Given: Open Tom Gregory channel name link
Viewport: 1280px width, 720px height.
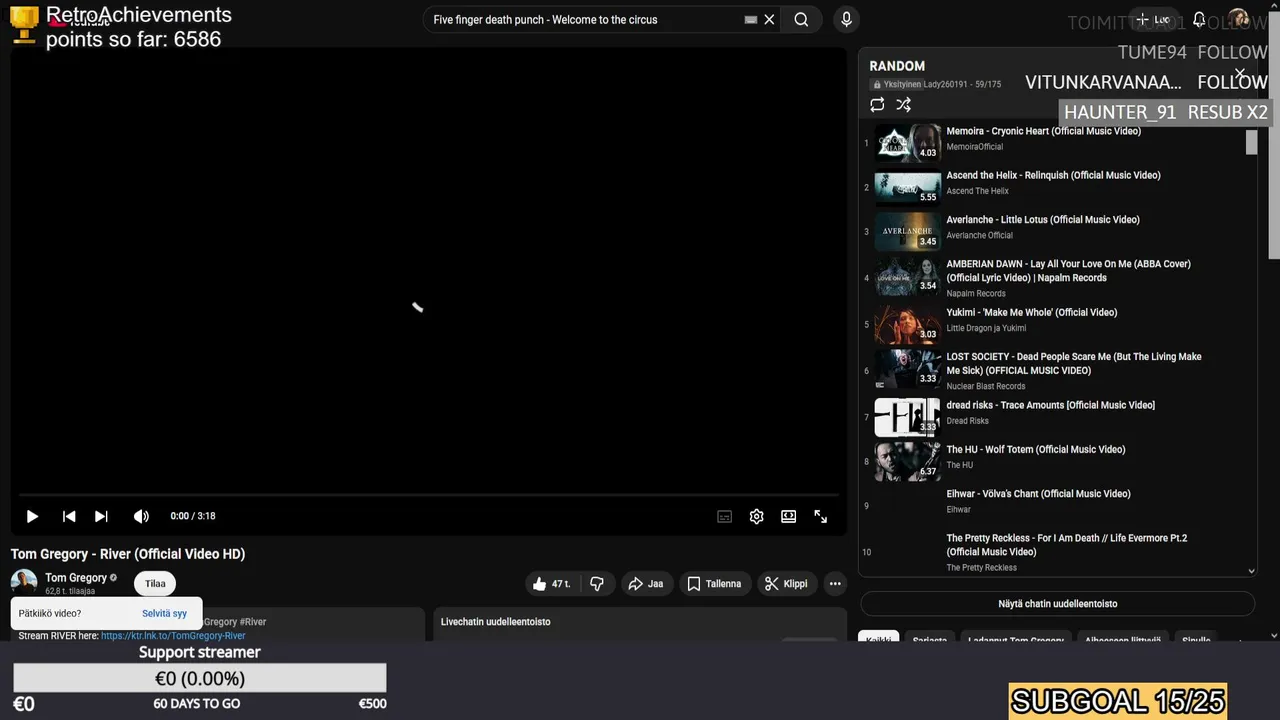Looking at the screenshot, I should (76, 578).
